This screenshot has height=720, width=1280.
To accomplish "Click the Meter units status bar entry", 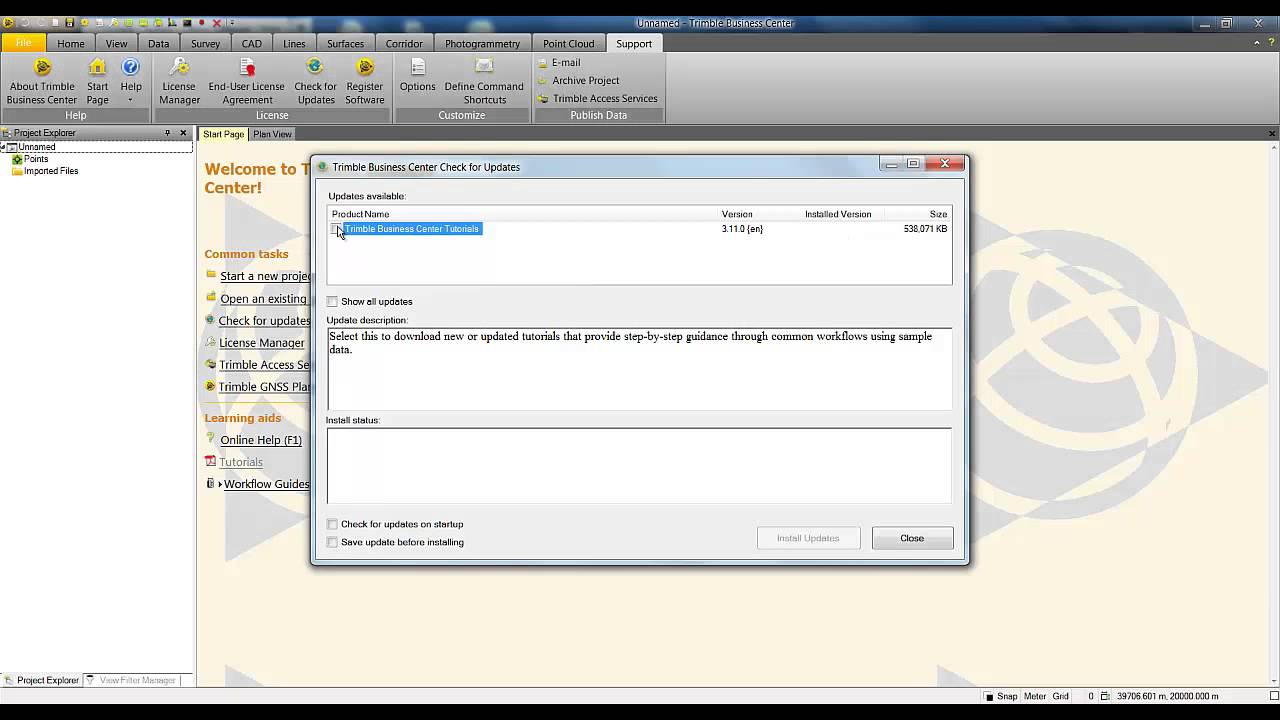I will pos(1035,696).
